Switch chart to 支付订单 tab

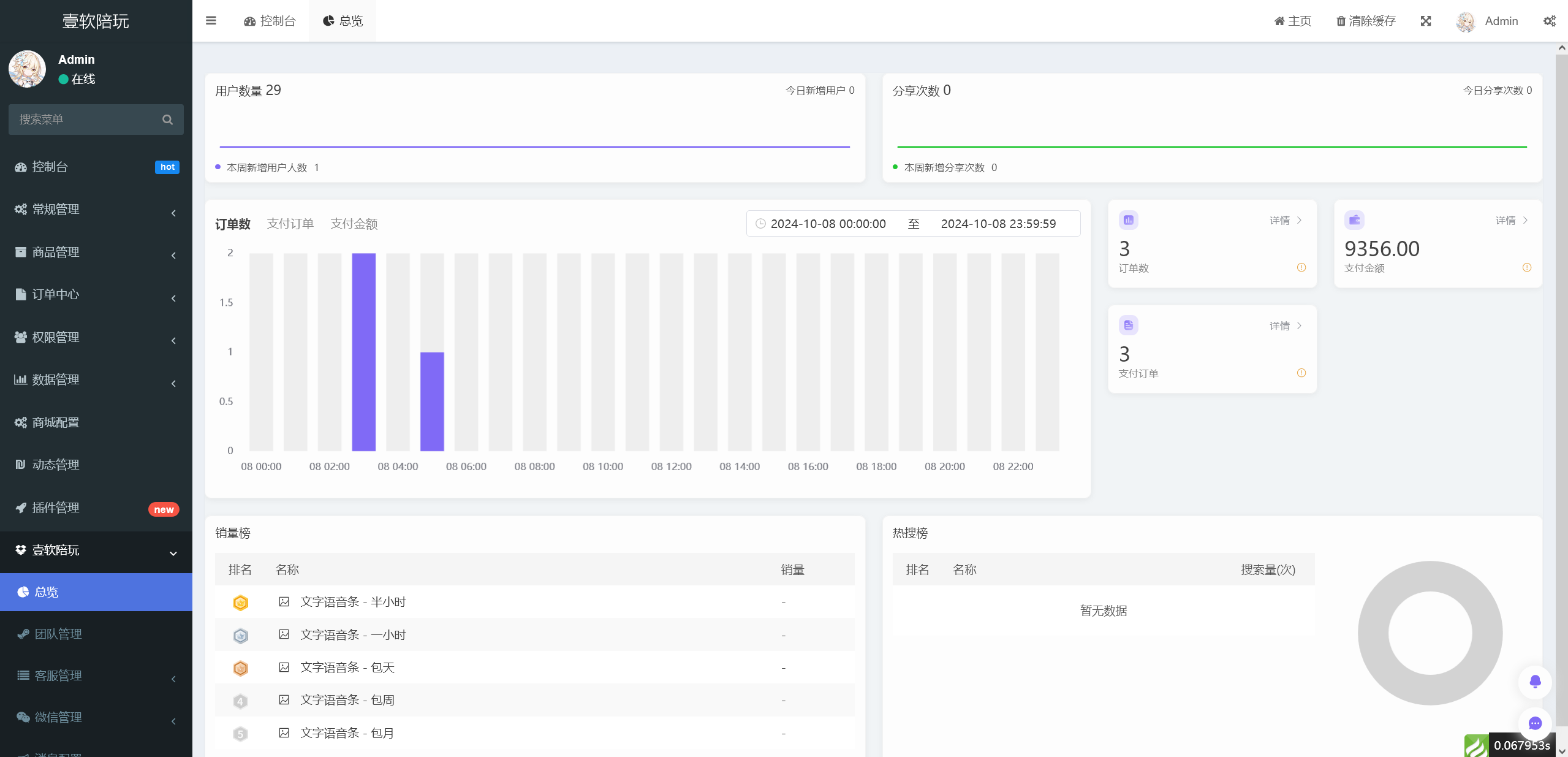290,224
